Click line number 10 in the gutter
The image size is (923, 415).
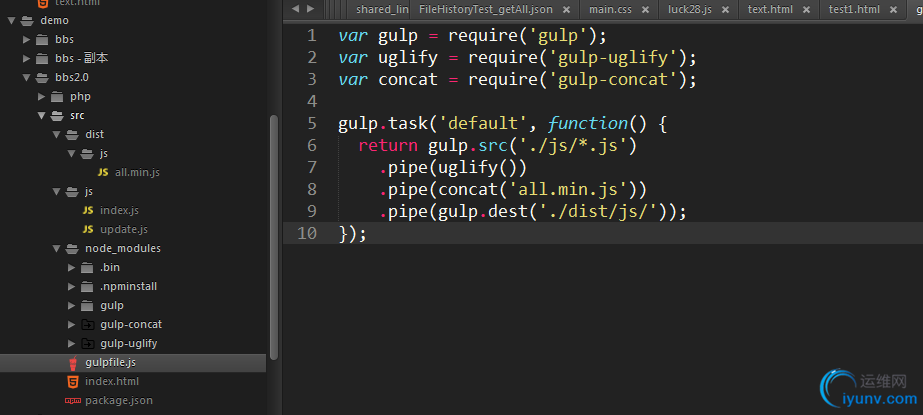(x=307, y=233)
